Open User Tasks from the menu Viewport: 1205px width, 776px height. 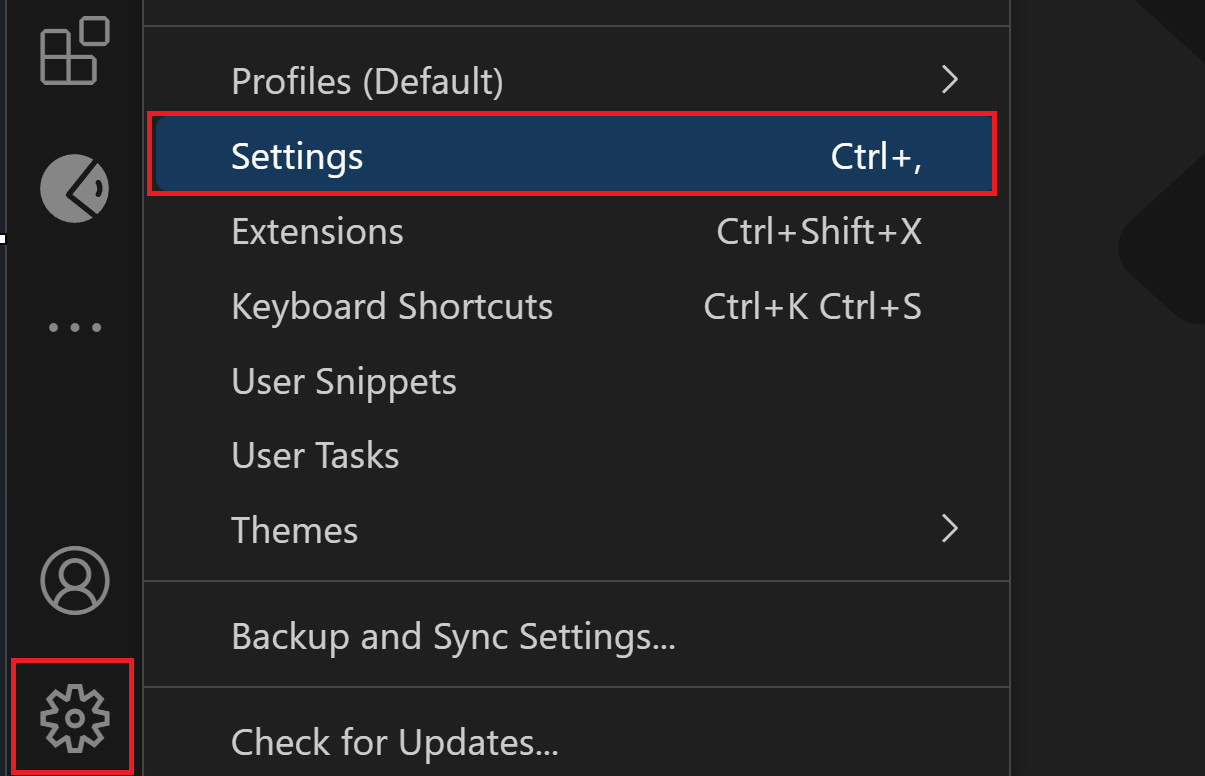315,456
